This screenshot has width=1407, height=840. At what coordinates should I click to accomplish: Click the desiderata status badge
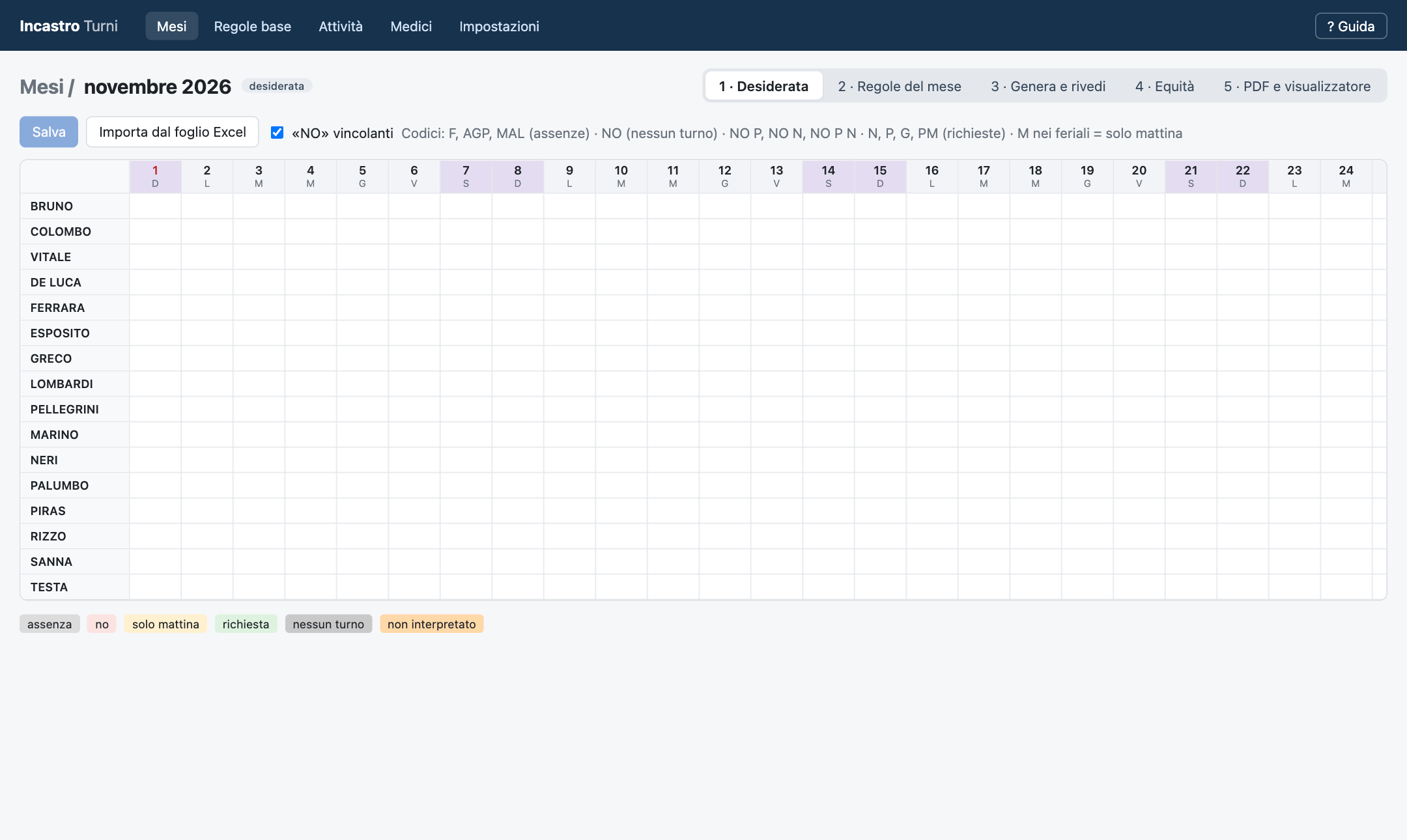[x=276, y=86]
